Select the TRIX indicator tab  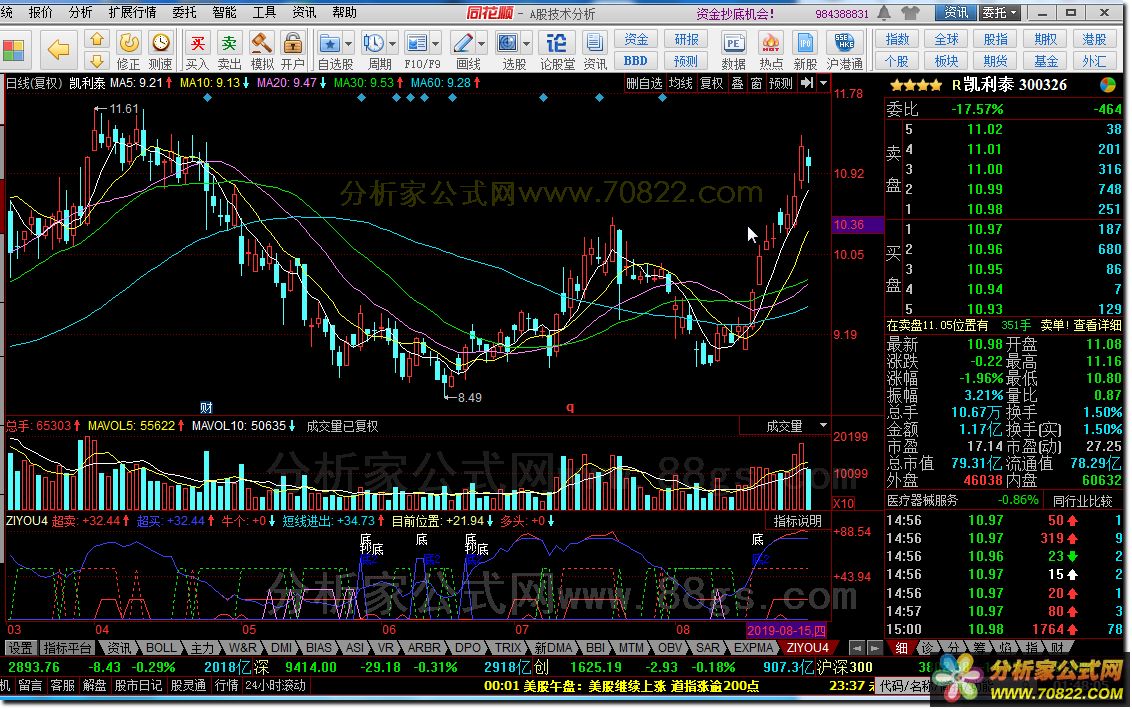point(508,648)
